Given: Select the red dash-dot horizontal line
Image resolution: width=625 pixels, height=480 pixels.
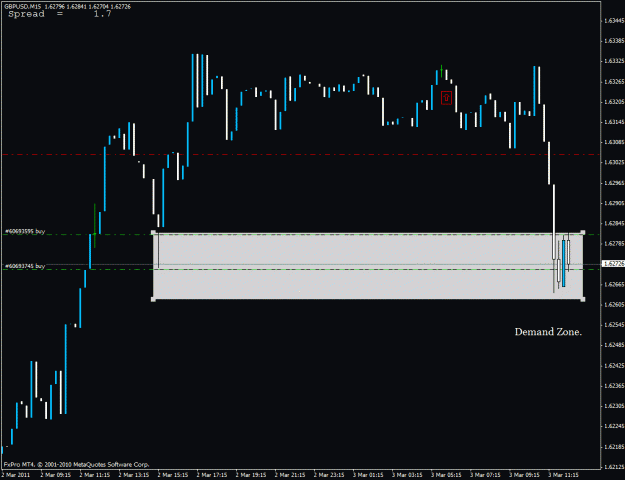Looking at the screenshot, I should click(x=300, y=154).
